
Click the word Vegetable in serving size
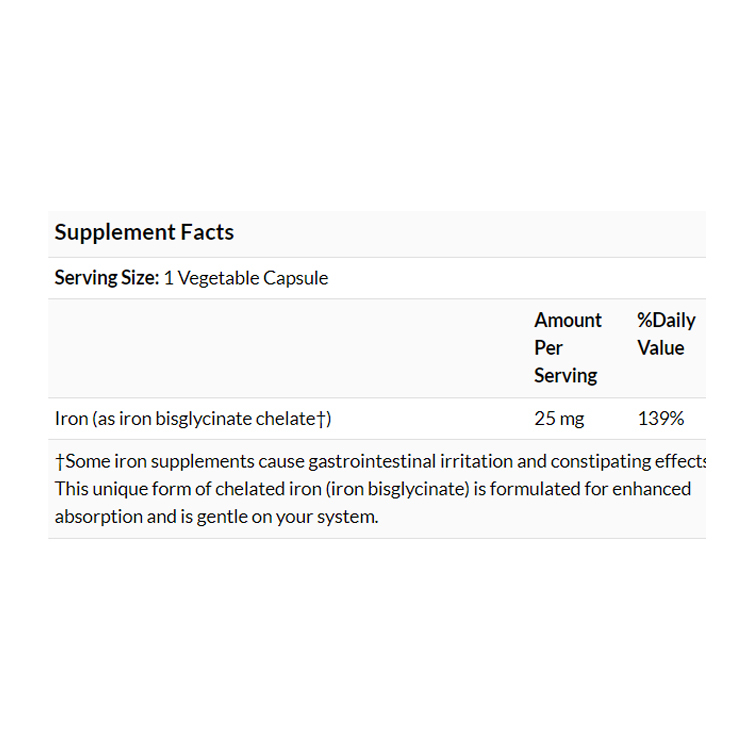[x=217, y=278]
